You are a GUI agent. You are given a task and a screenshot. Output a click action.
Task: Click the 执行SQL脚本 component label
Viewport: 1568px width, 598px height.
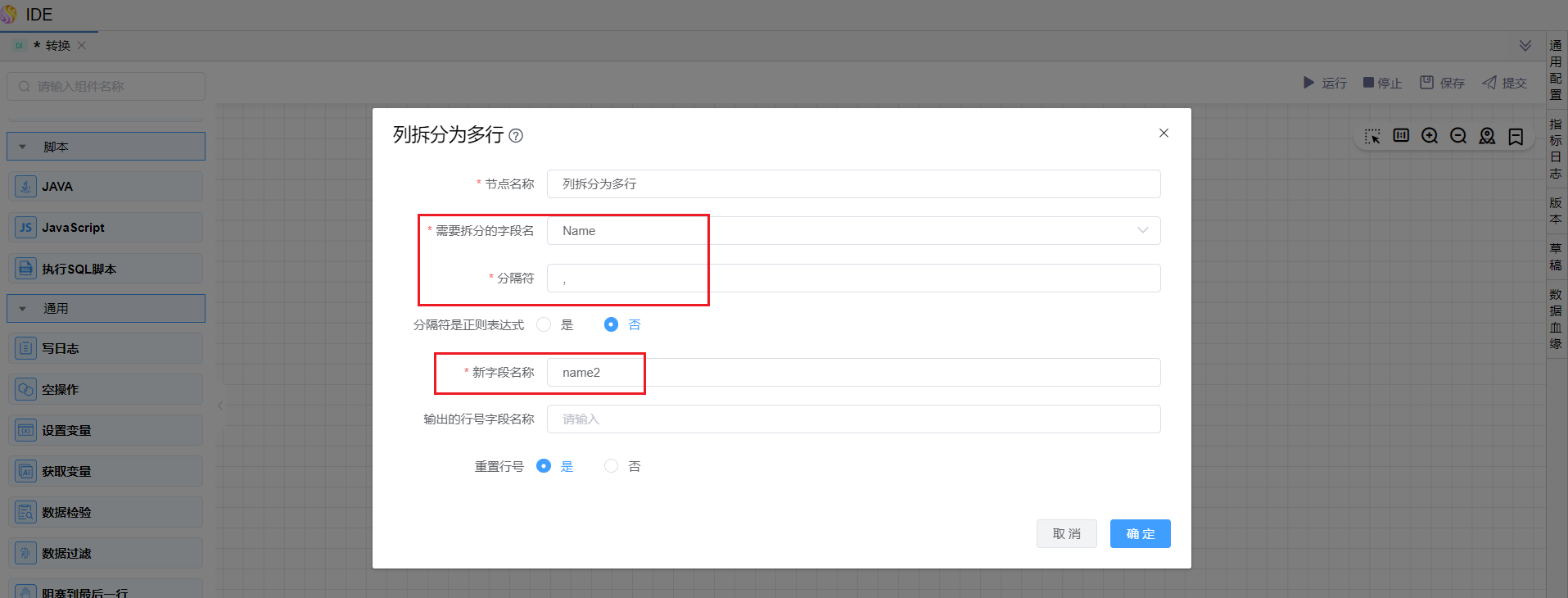tap(79, 269)
